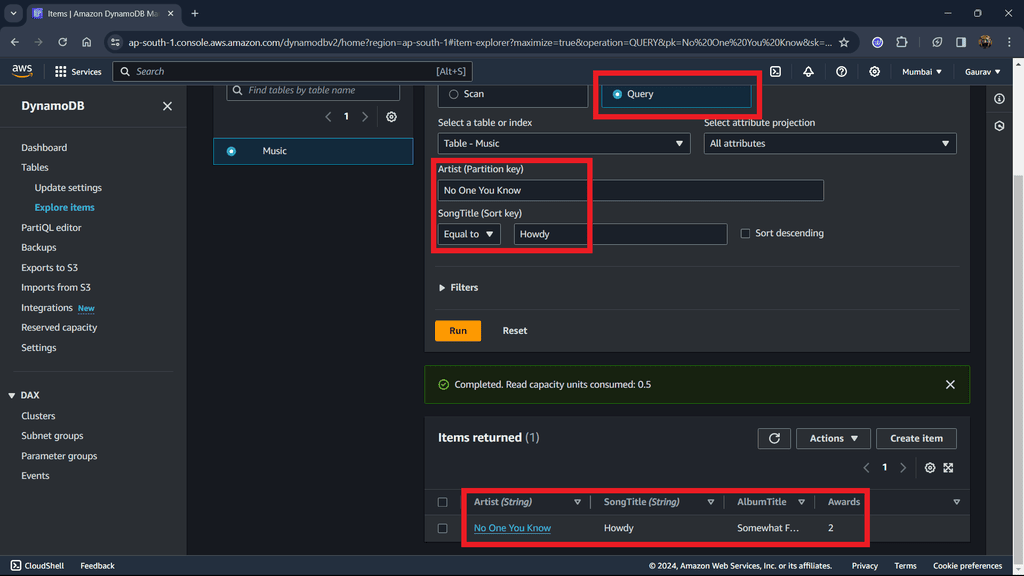1024x576 pixels.
Task: Select the Scan radio option
Action: (453, 94)
